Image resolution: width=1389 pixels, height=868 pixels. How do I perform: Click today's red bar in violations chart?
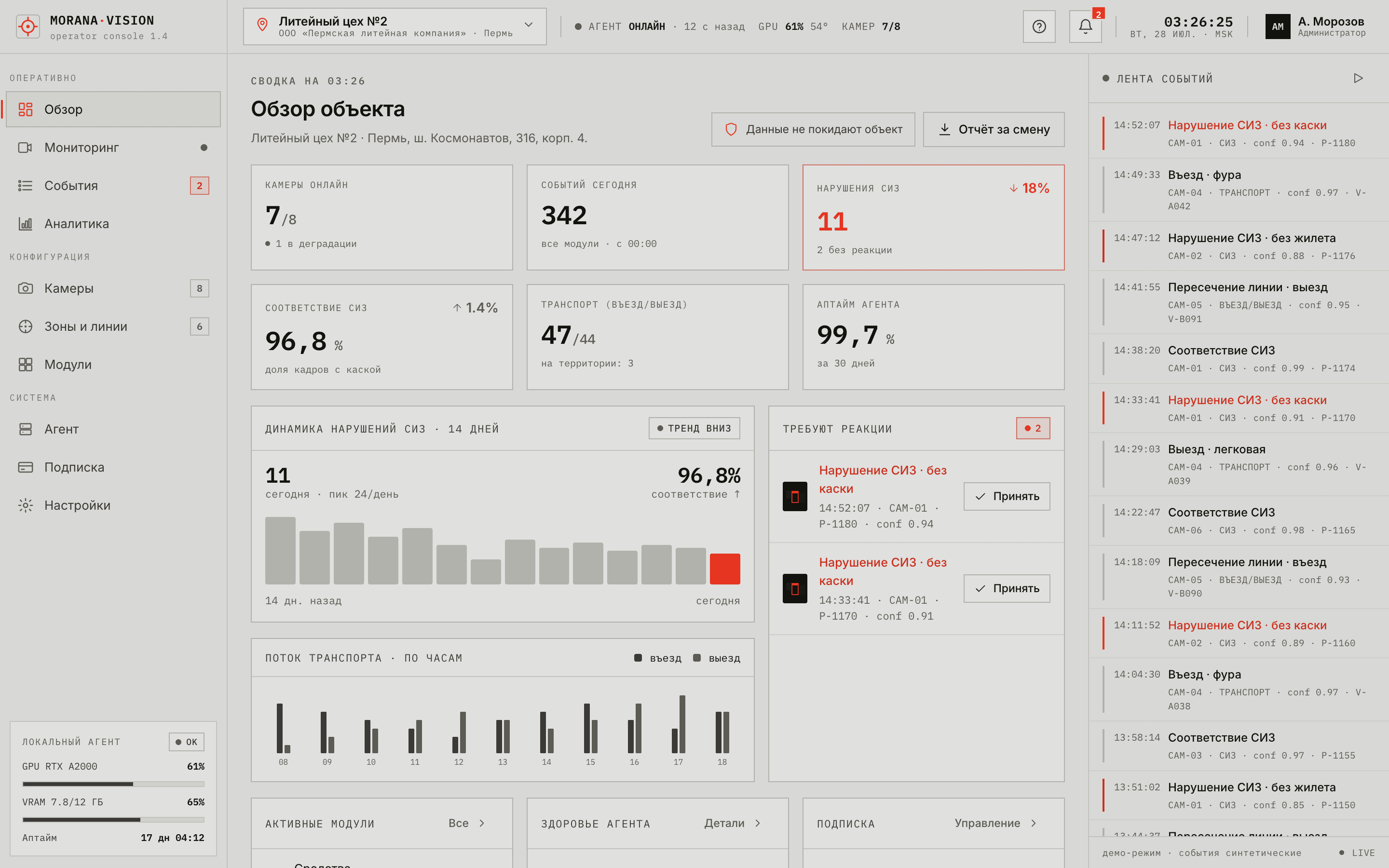click(x=724, y=569)
